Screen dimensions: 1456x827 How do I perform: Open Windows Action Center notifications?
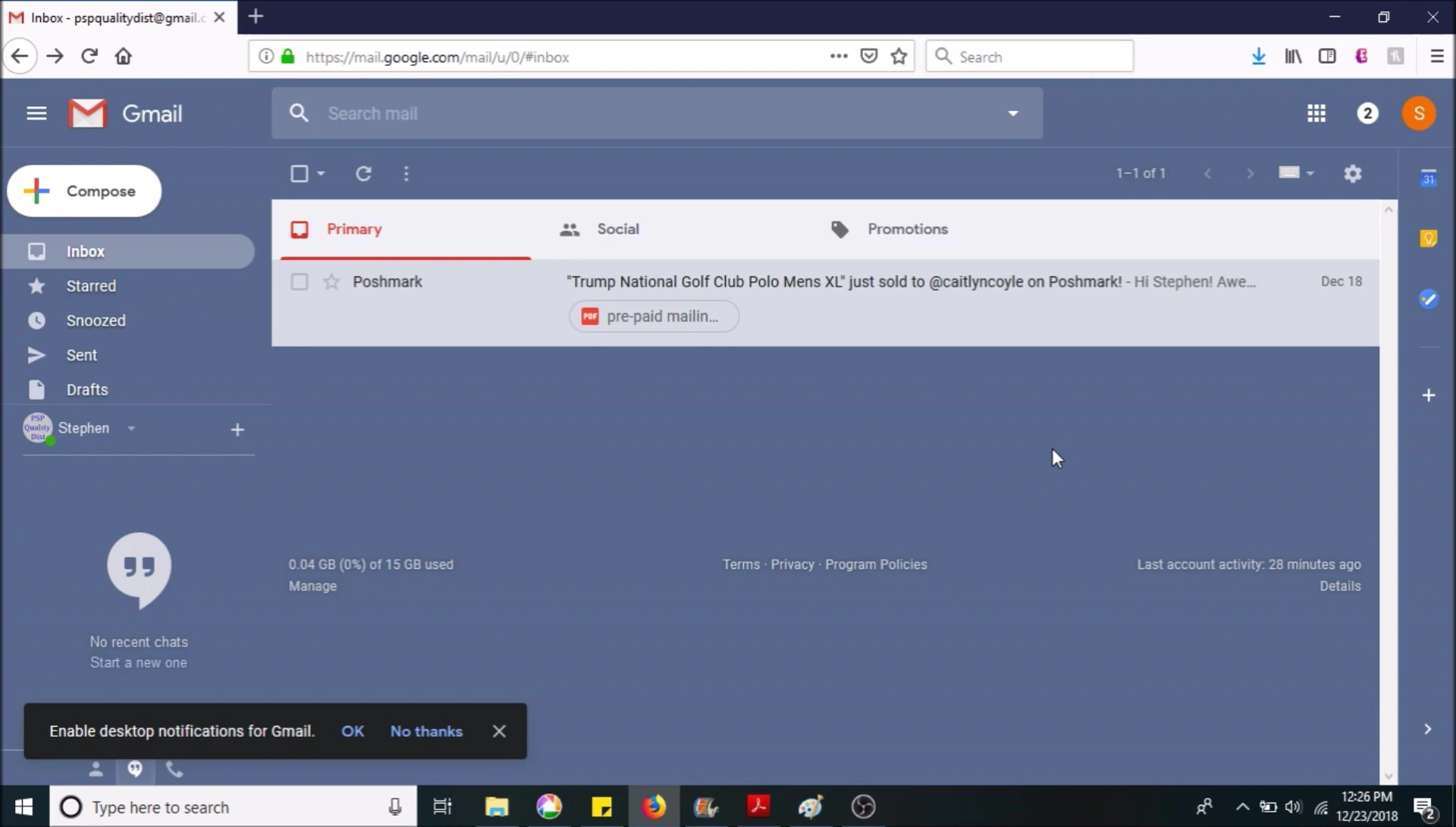pyautogui.click(x=1426, y=809)
